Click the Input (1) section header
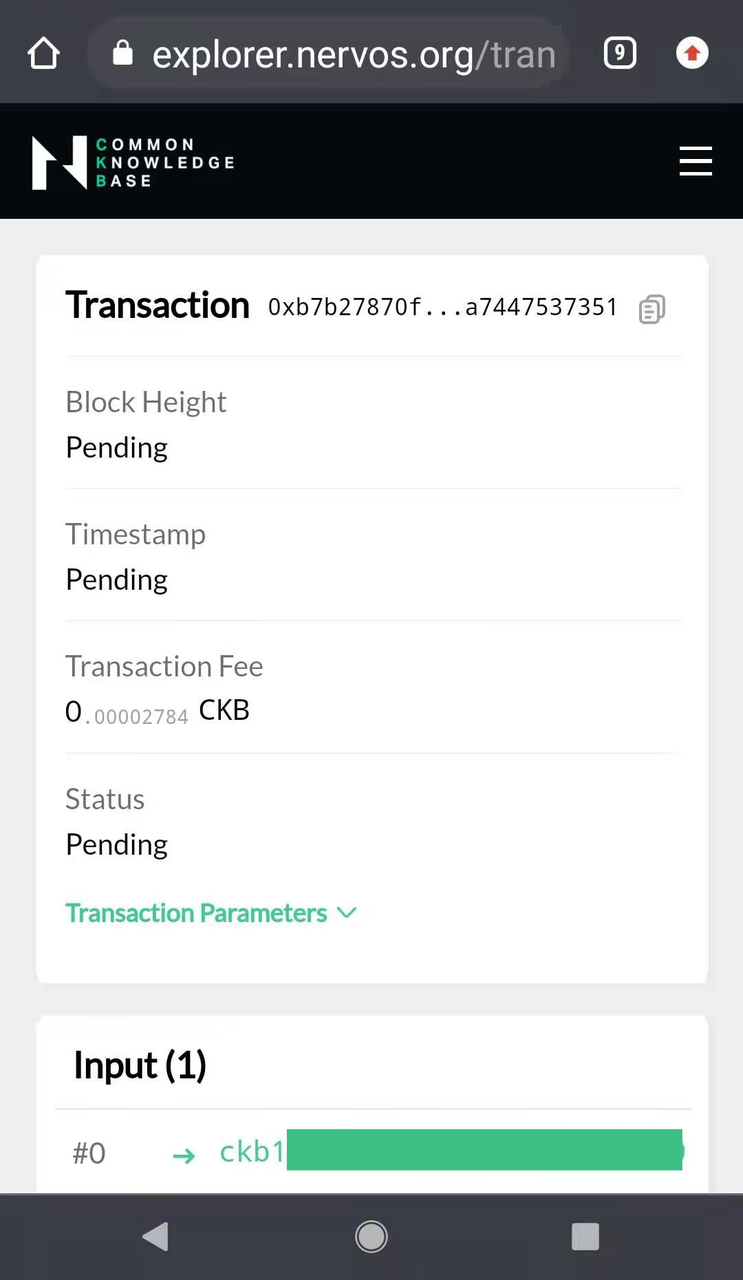 [140, 1066]
